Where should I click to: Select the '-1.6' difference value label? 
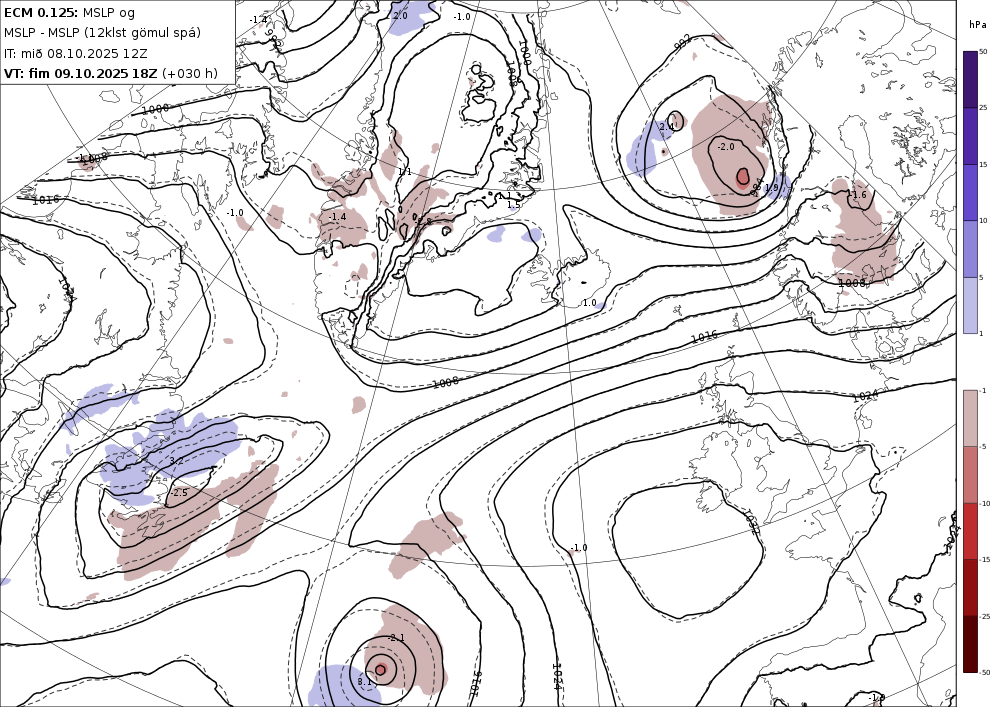(x=858, y=194)
